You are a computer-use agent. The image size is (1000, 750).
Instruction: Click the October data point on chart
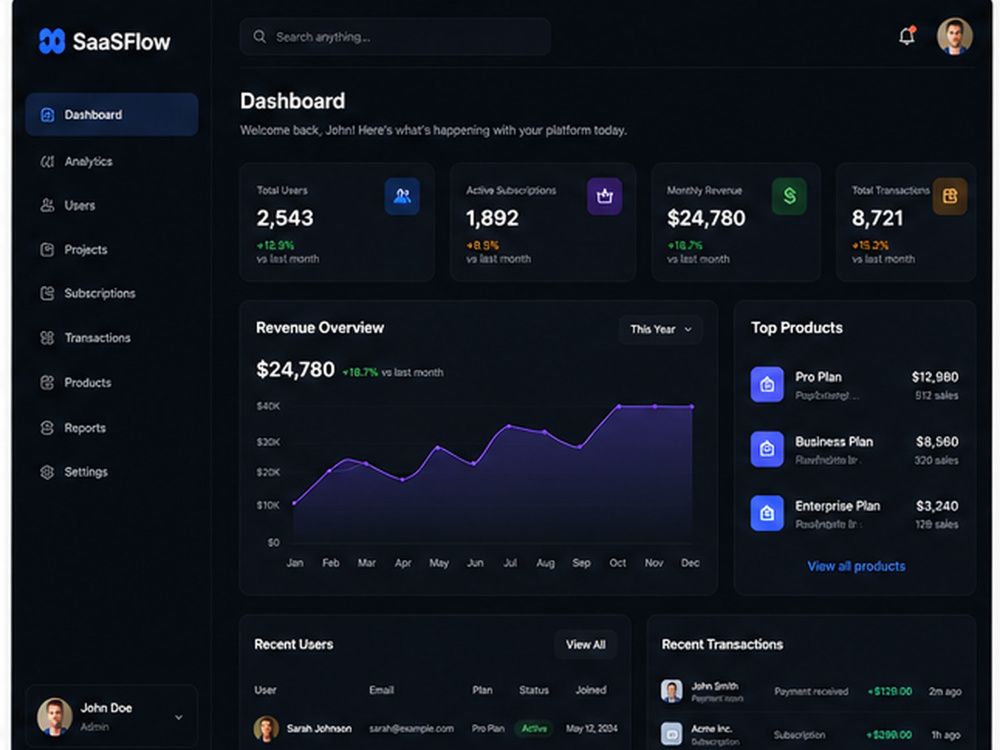point(619,406)
